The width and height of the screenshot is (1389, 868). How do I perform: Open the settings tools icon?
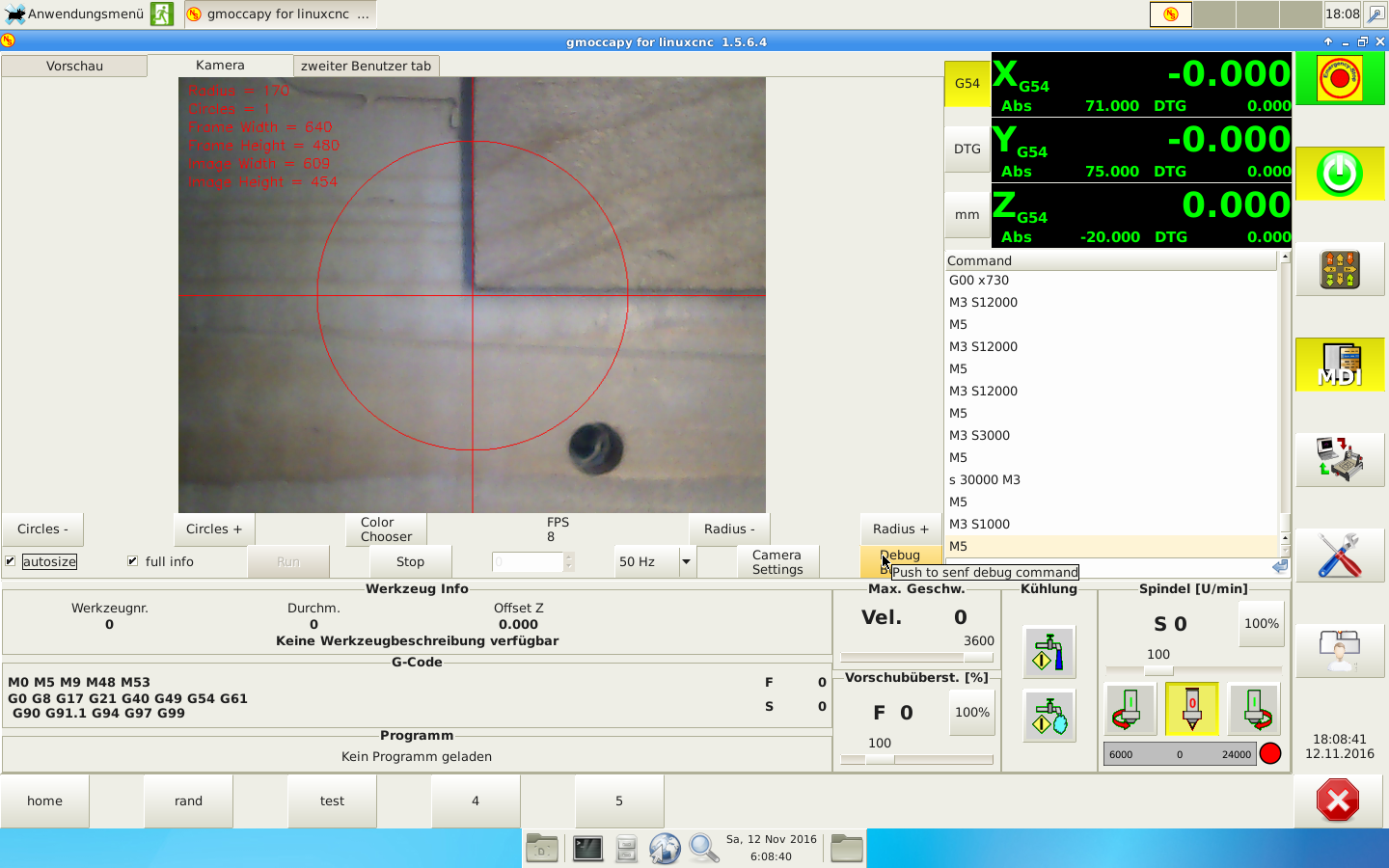(1340, 555)
